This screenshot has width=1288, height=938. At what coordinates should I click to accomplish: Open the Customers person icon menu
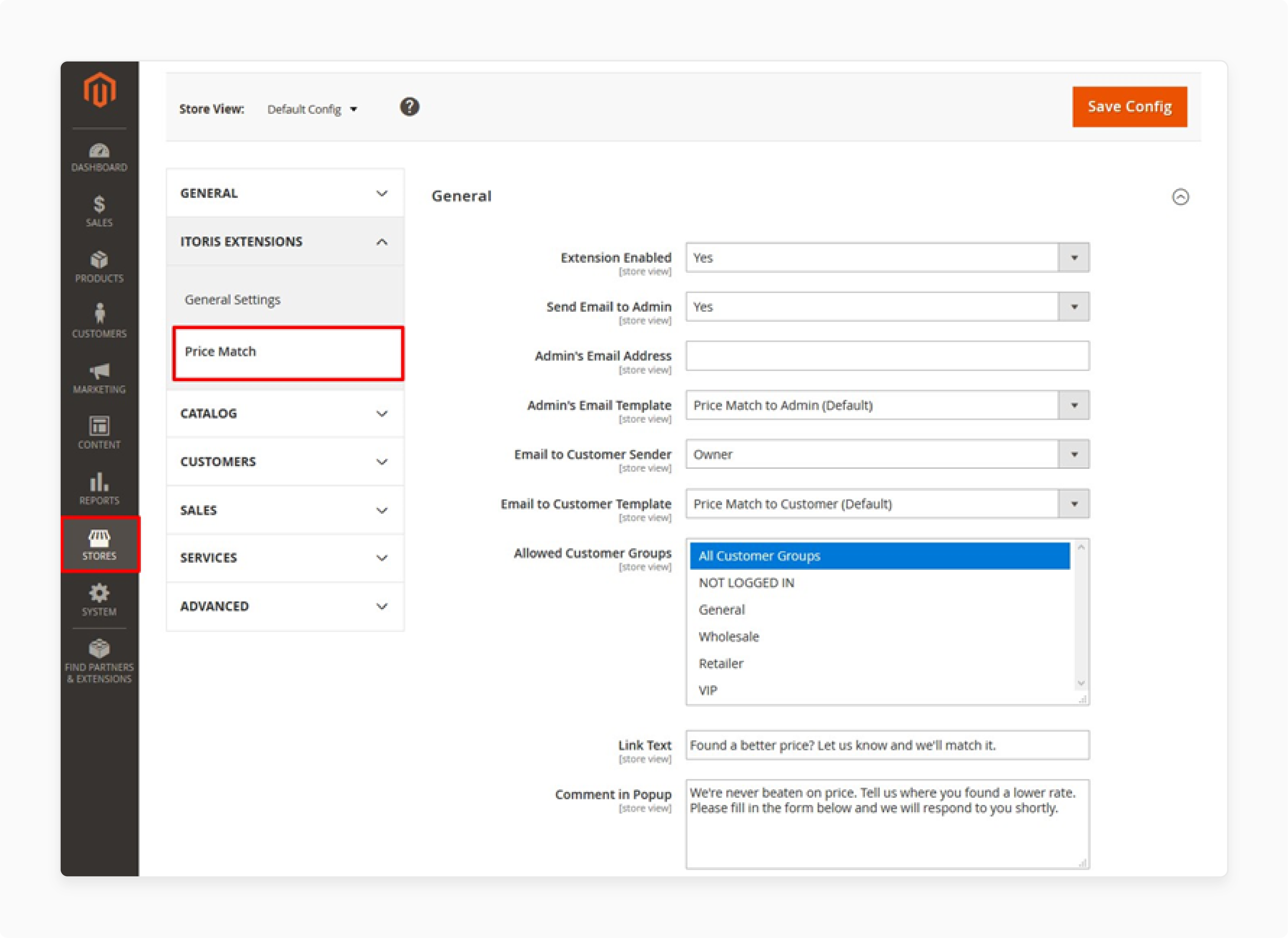pyautogui.click(x=100, y=321)
